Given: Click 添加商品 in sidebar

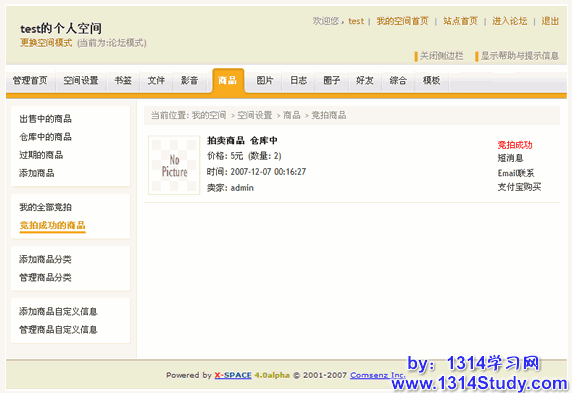Looking at the screenshot, I should (37, 173).
